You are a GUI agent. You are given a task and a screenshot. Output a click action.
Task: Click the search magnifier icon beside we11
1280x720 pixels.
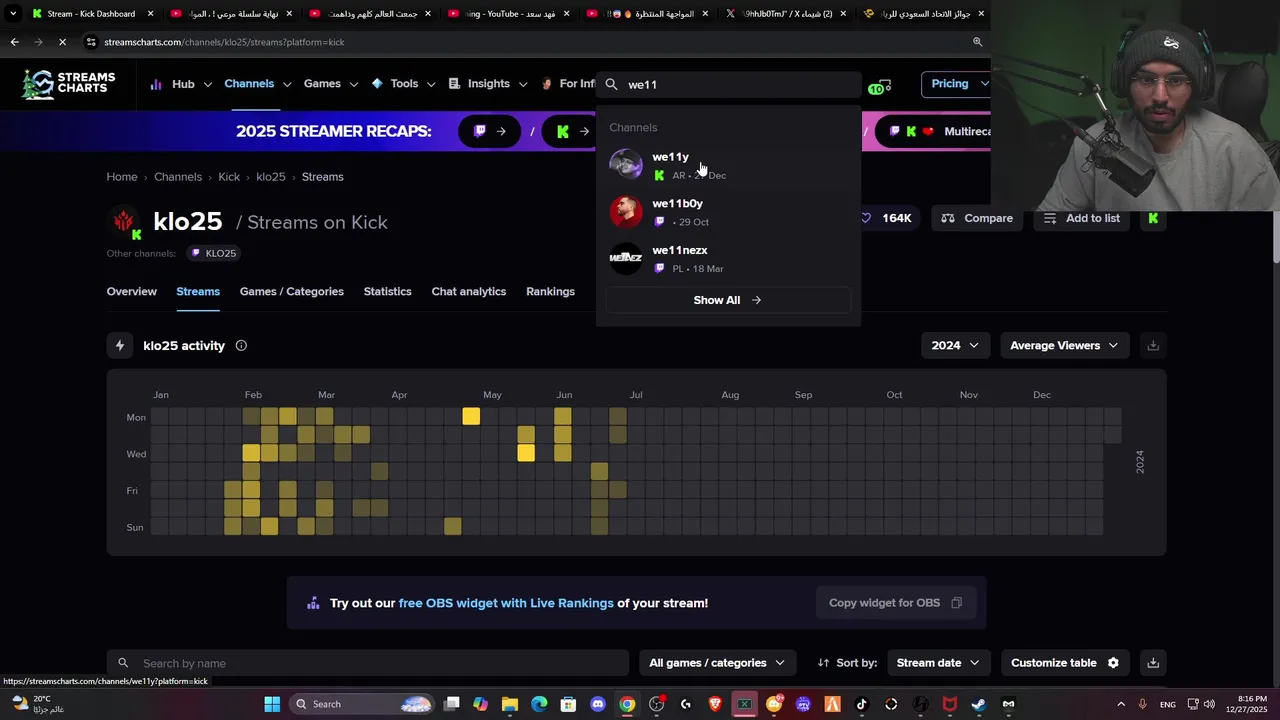click(x=612, y=85)
